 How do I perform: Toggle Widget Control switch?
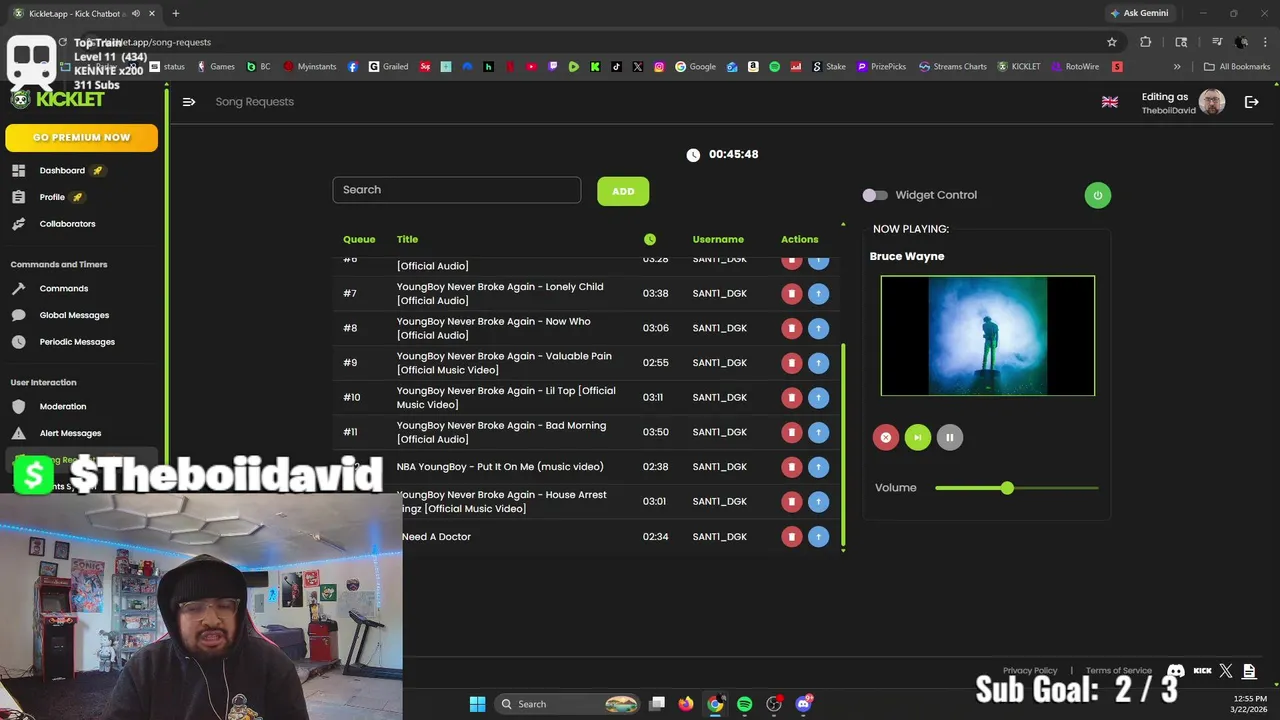click(875, 195)
